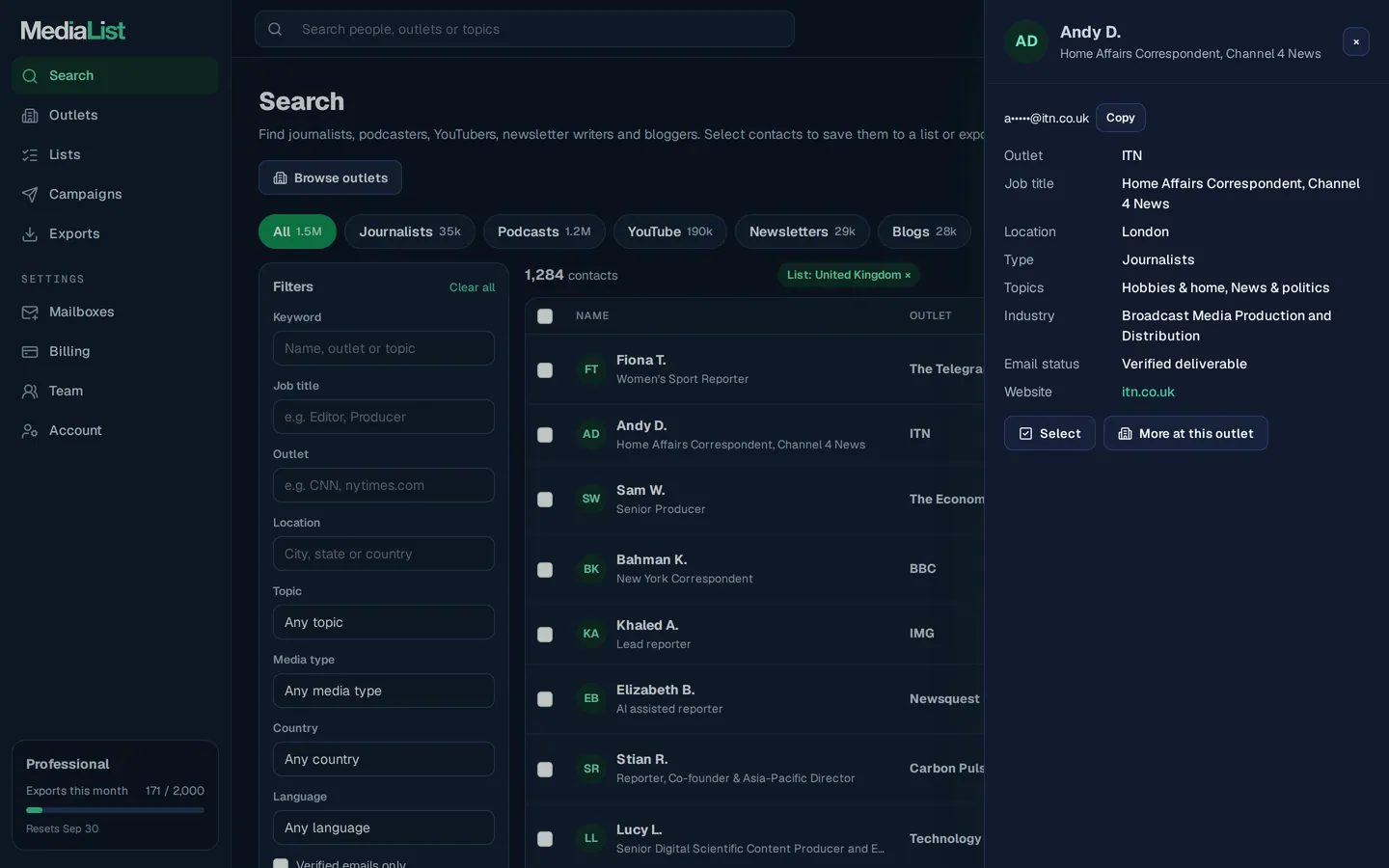The width and height of the screenshot is (1389, 868).
Task: Expand the Any language dropdown
Action: (384, 827)
